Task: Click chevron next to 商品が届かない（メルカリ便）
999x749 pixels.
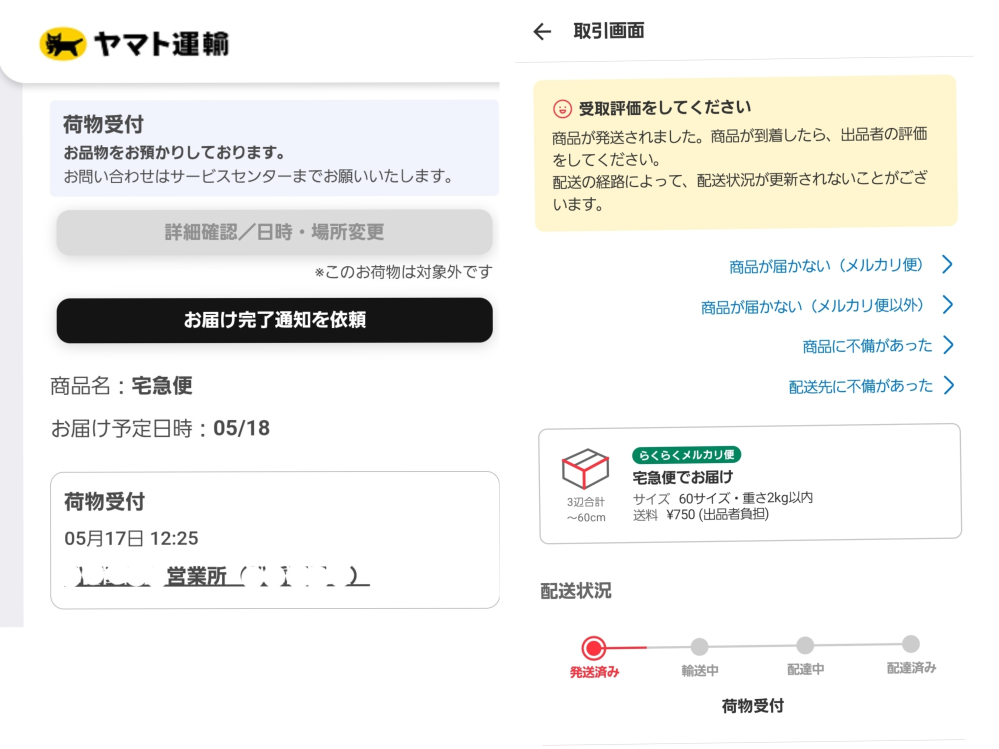Action: (x=947, y=264)
